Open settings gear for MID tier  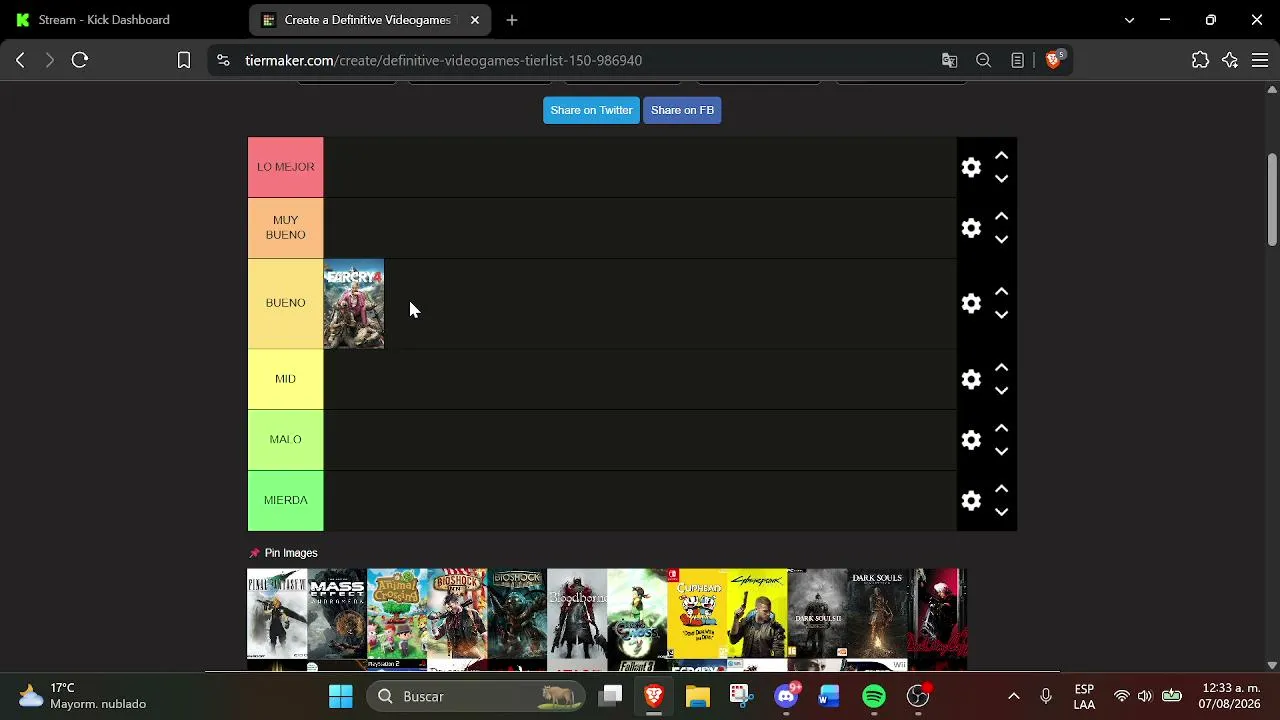click(971, 379)
